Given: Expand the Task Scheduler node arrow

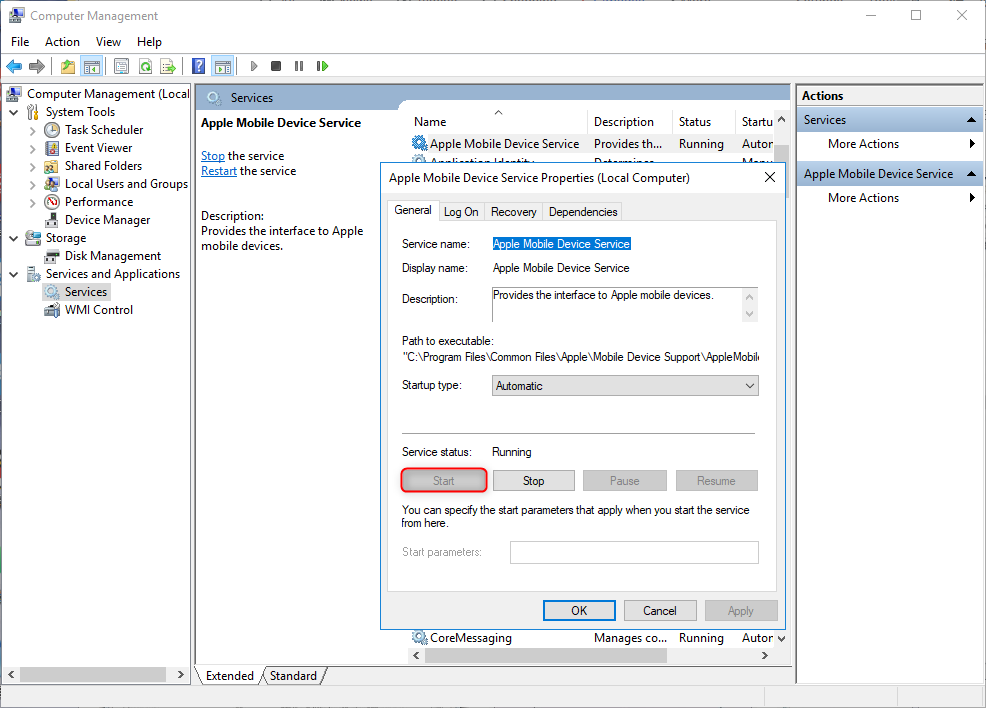Looking at the screenshot, I should [33, 131].
